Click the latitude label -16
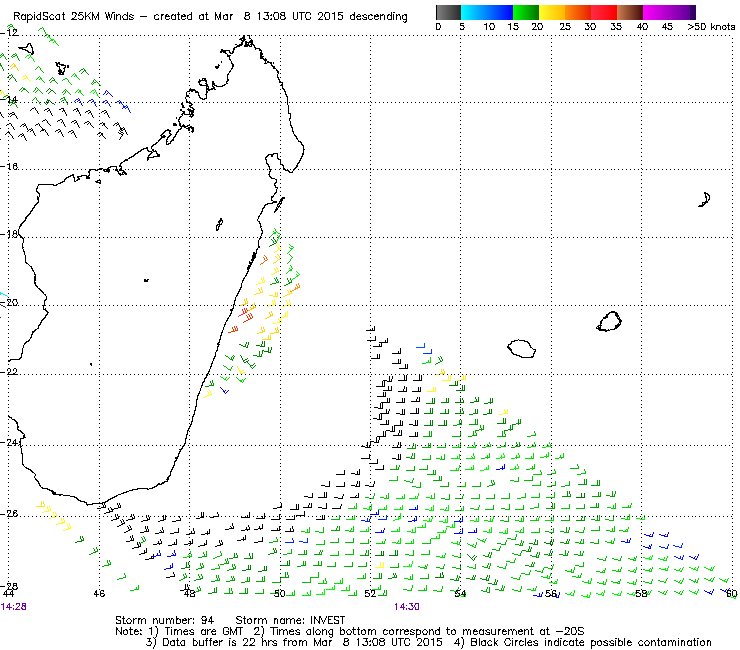This screenshot has height=650, width=740. click(x=10, y=167)
